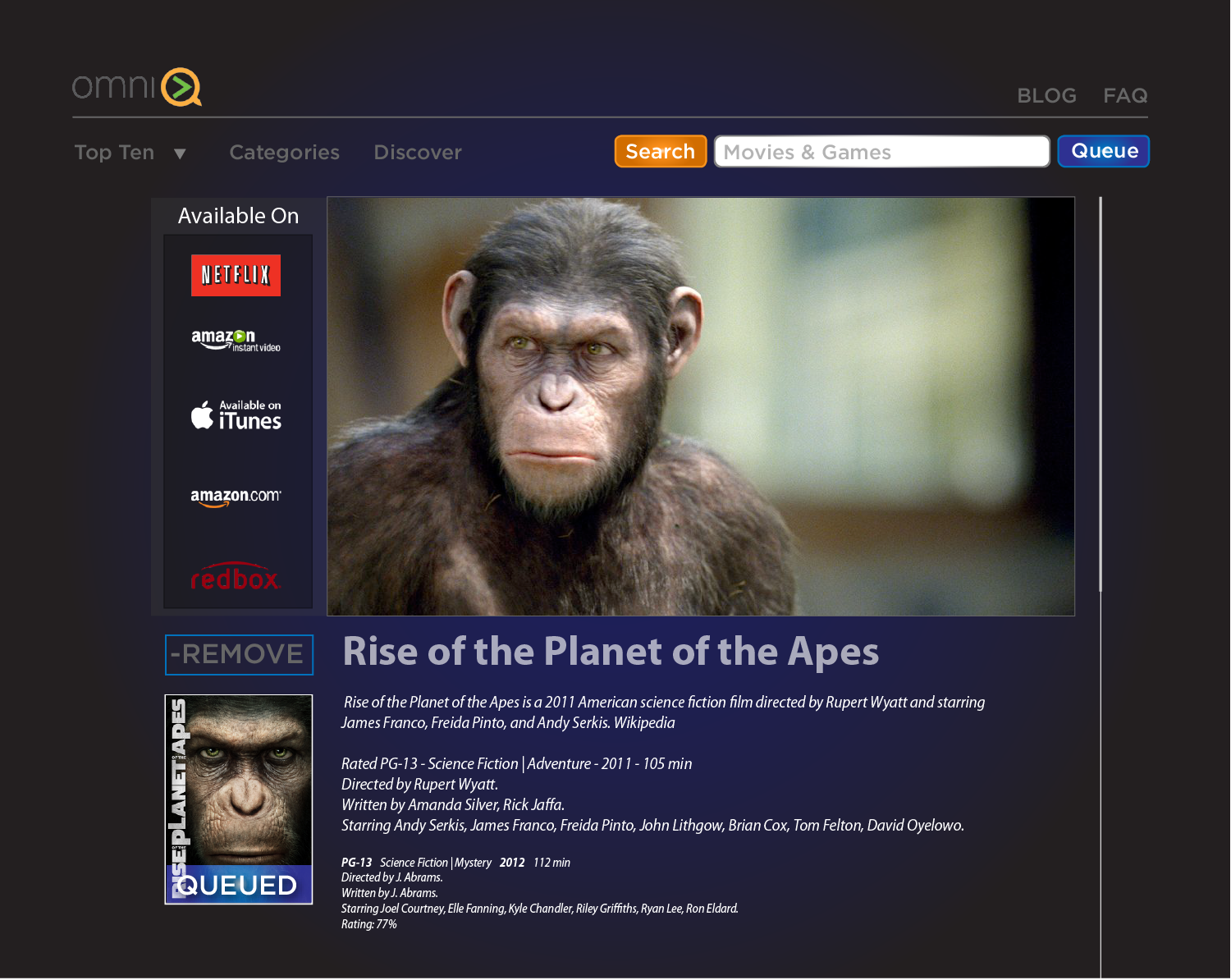Click the 'Starring Andy Serkis' cast line
The height and width of the screenshot is (980, 1231).
[x=652, y=826]
